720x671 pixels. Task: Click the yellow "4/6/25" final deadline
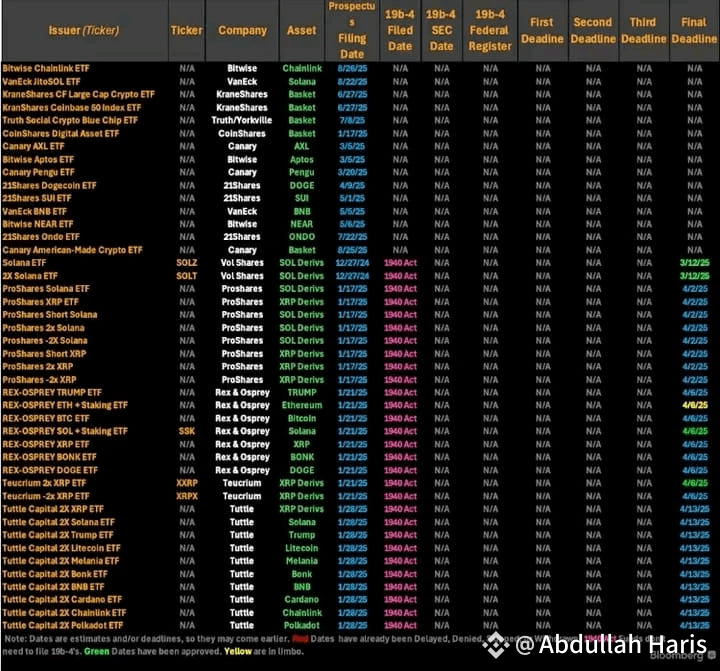click(695, 406)
